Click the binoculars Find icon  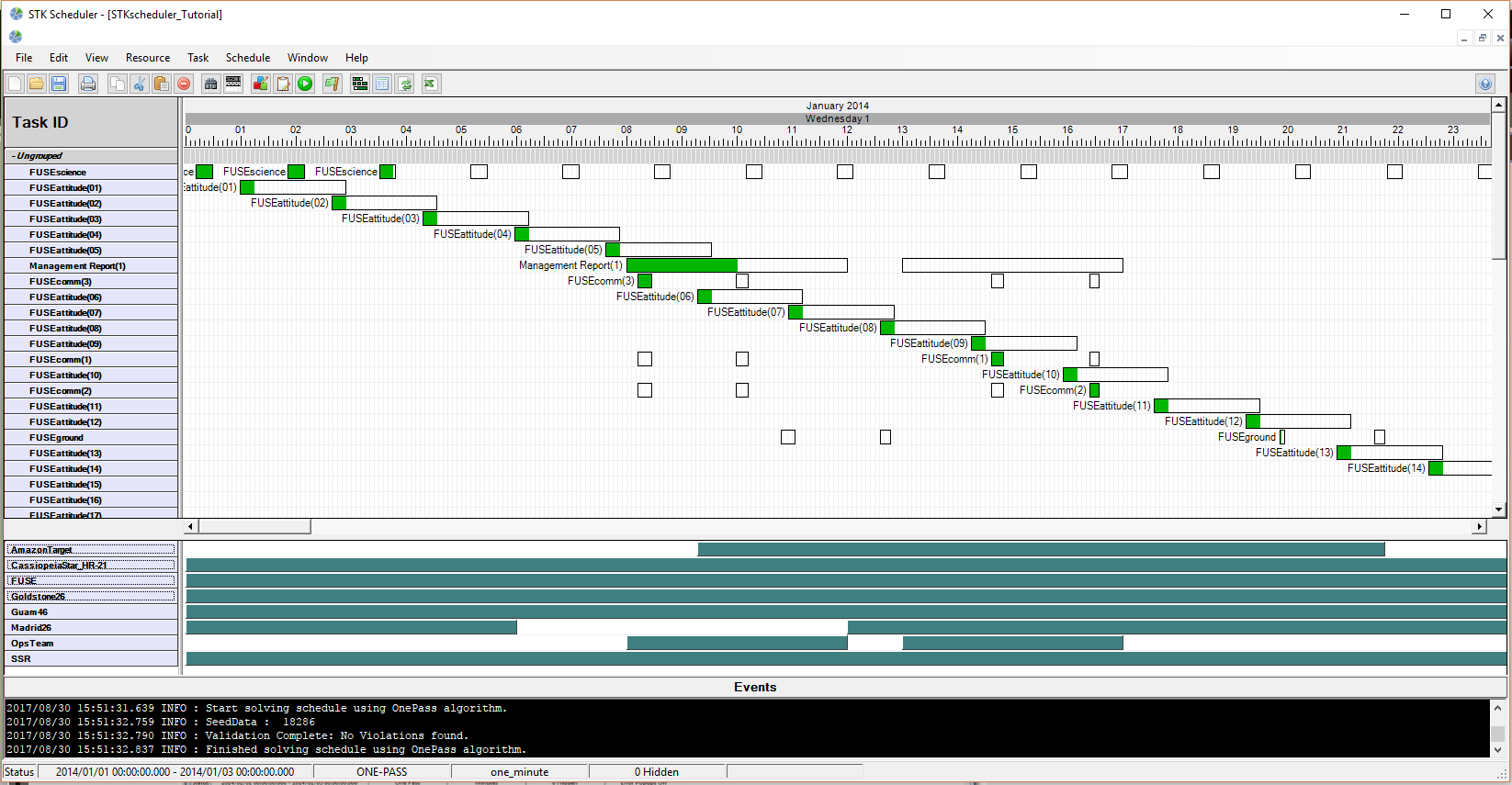211,84
